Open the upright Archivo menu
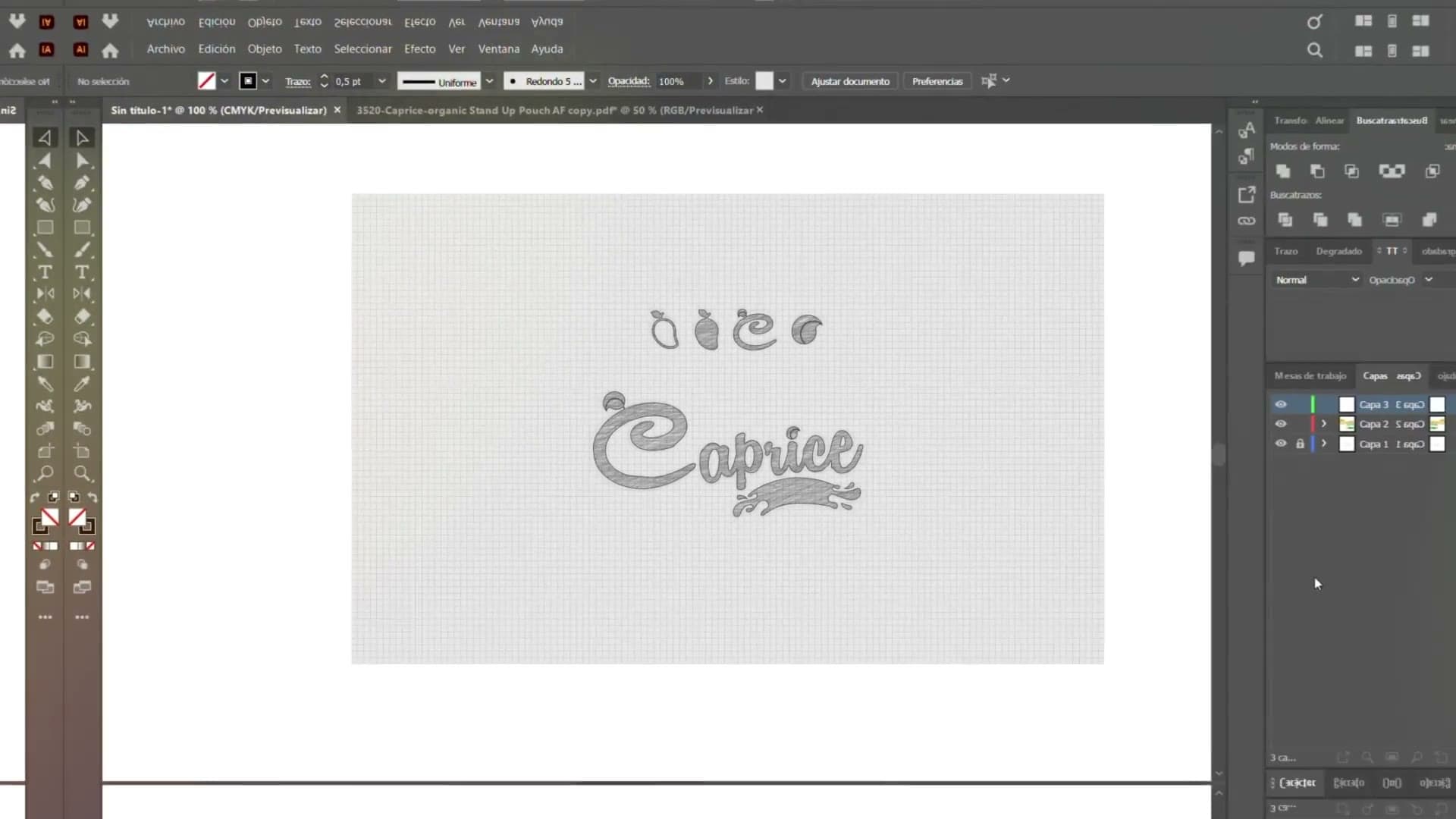 pos(165,49)
